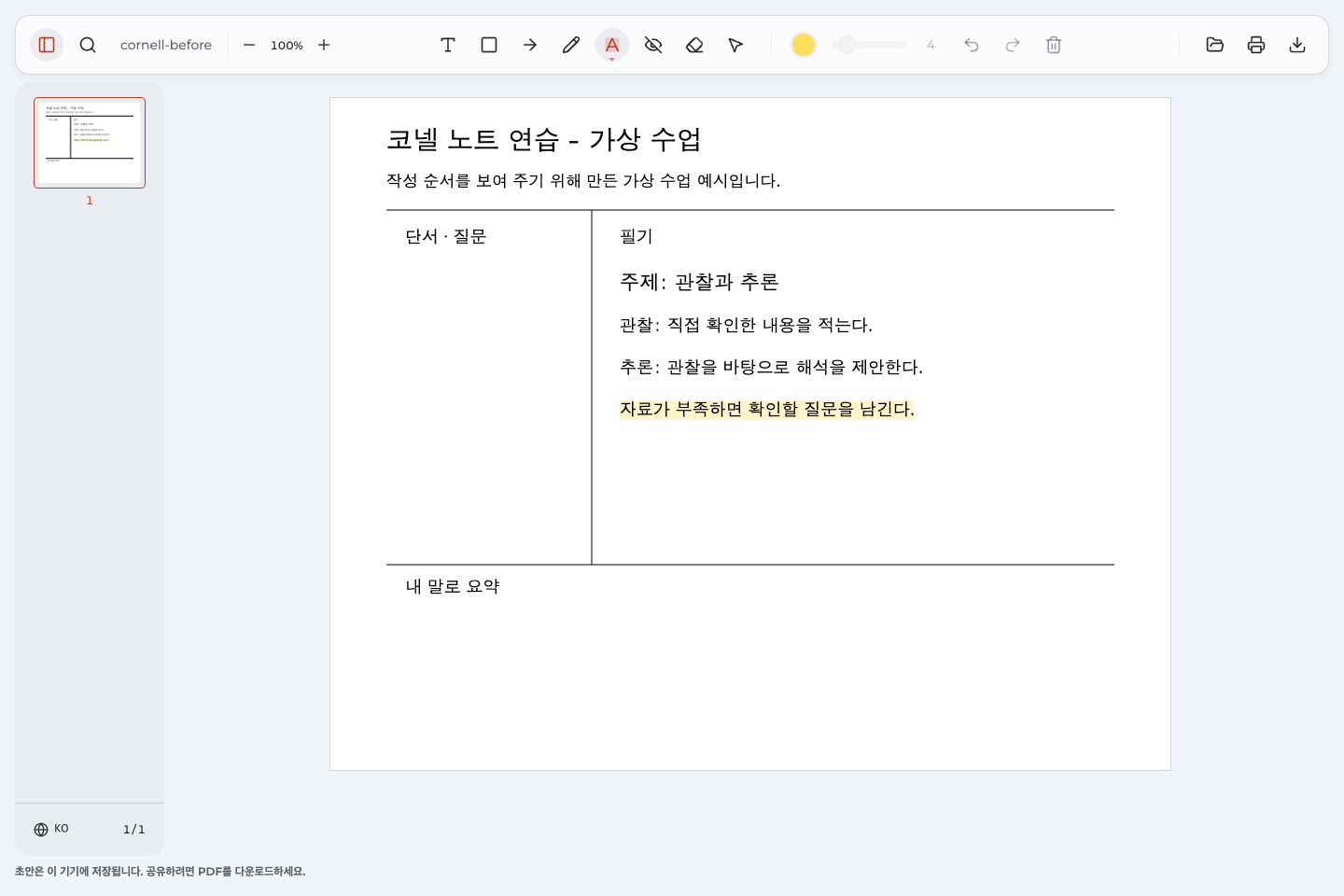This screenshot has height=896, width=1344.
Task: Change language with KO button
Action: [x=51, y=829]
